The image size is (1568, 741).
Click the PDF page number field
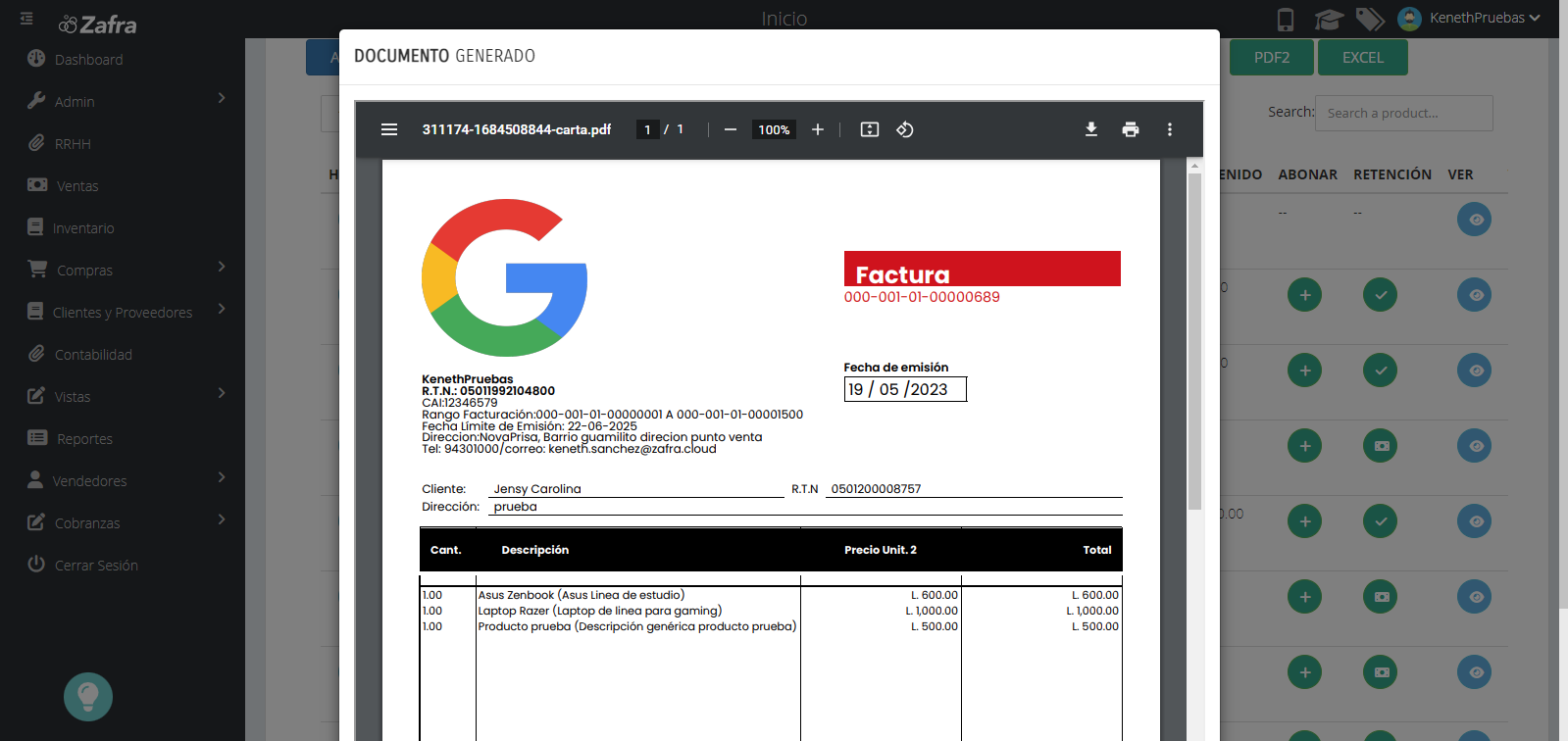(x=647, y=129)
